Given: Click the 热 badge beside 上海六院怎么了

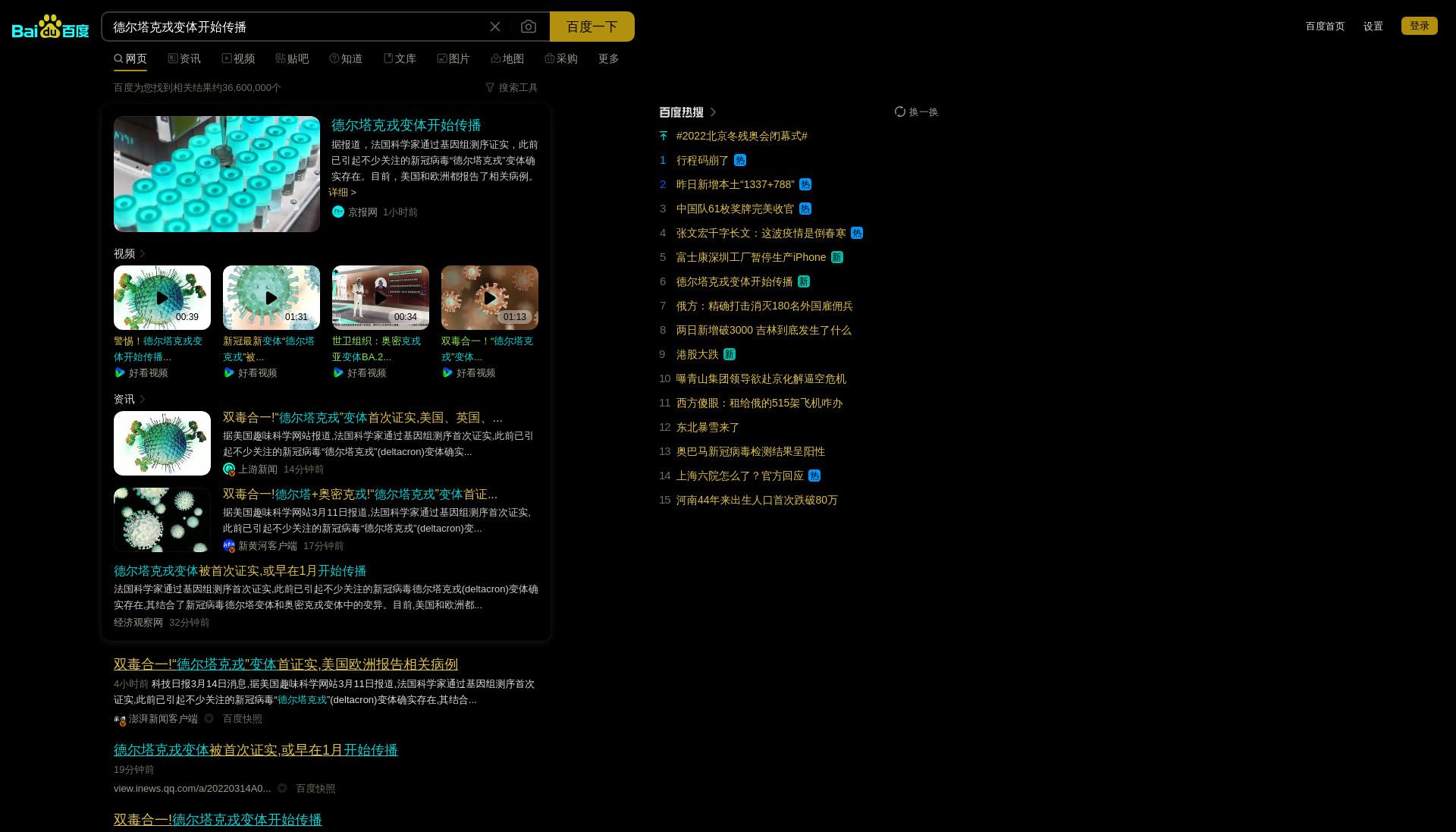Looking at the screenshot, I should click(x=814, y=476).
